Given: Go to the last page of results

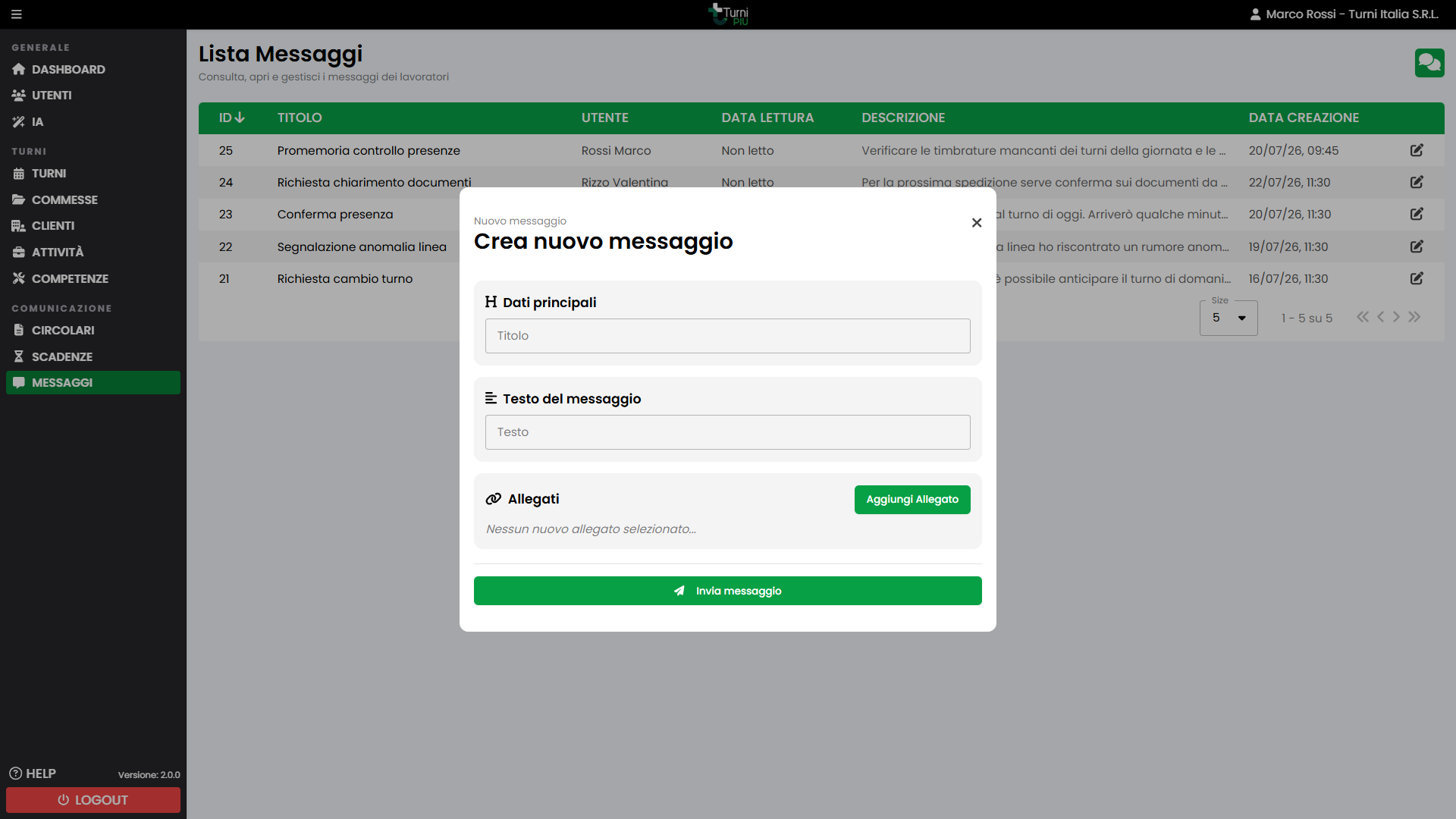Looking at the screenshot, I should [x=1414, y=317].
